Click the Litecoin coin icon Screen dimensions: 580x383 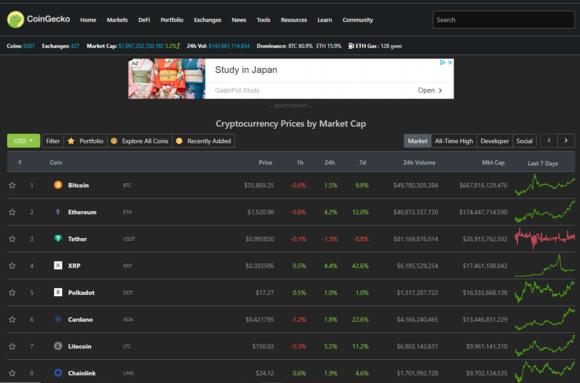58,346
